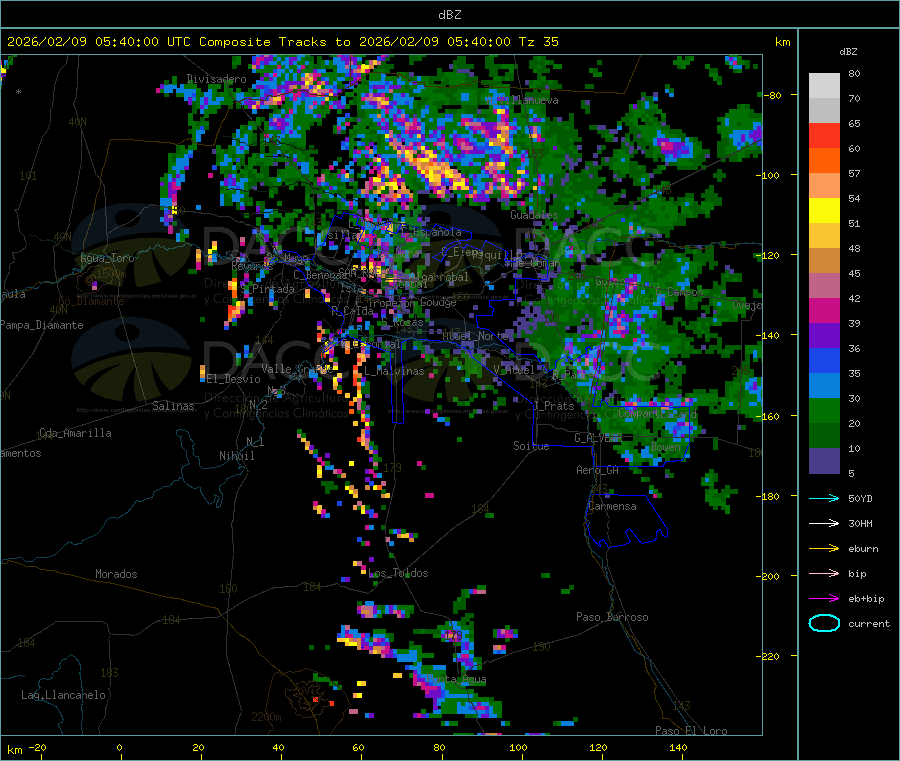
Task: Click the pink bip arrow in legend
Action: coord(824,573)
